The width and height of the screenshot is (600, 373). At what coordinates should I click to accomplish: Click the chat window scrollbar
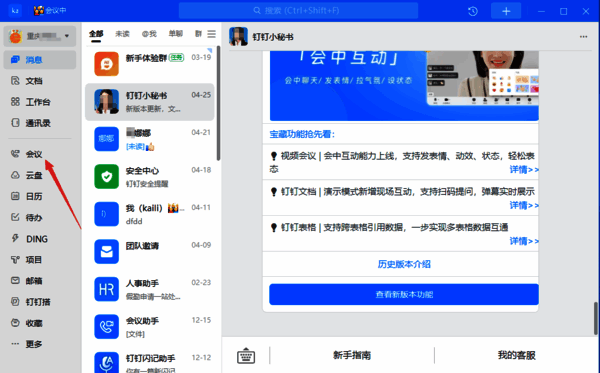[x=596, y=318]
